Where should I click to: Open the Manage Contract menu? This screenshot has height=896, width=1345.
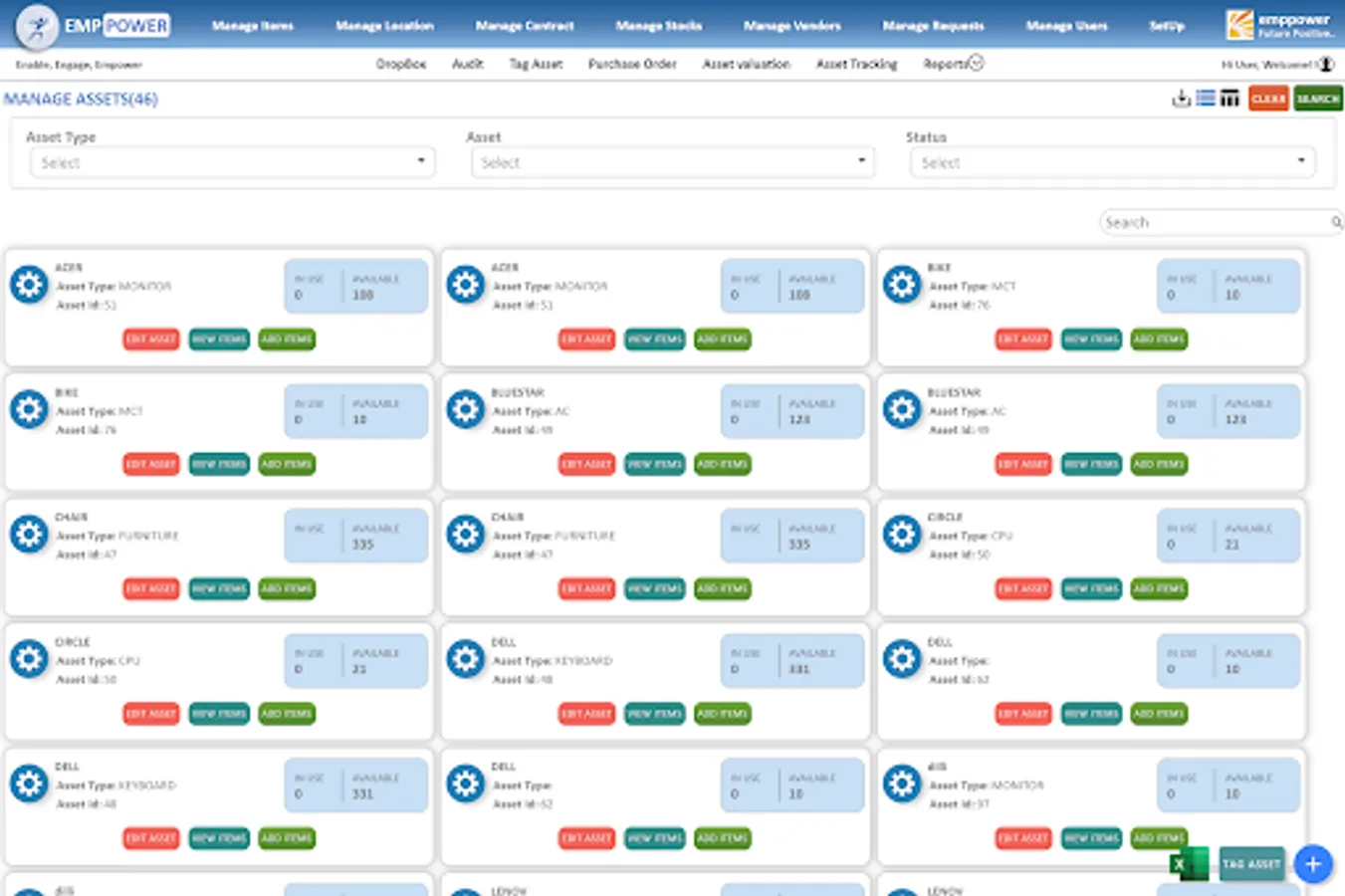(524, 26)
